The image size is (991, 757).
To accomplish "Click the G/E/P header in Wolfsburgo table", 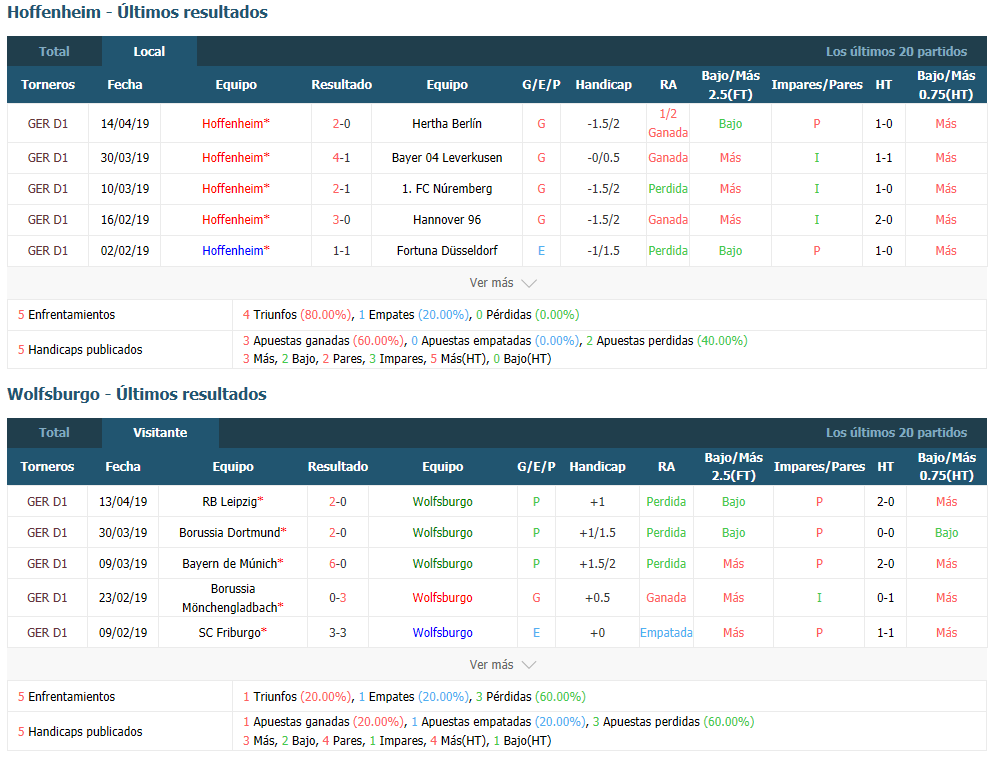I will point(536,467).
